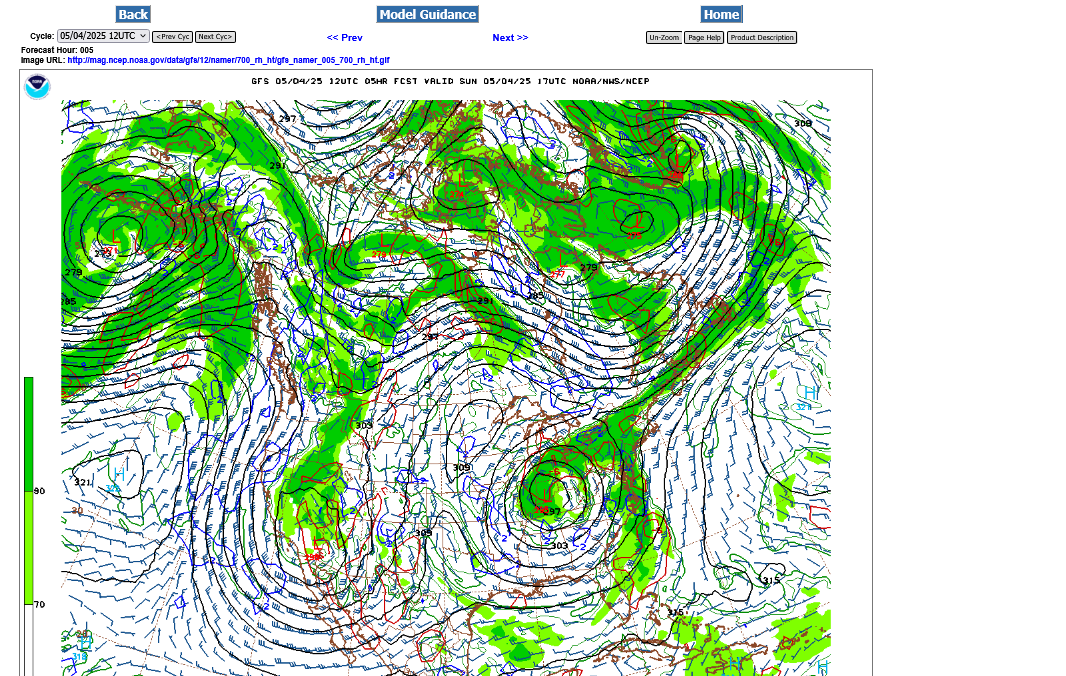This screenshot has height=676, width=1066.
Task: Load the next cycle with Next Cyc
Action: (x=216, y=37)
